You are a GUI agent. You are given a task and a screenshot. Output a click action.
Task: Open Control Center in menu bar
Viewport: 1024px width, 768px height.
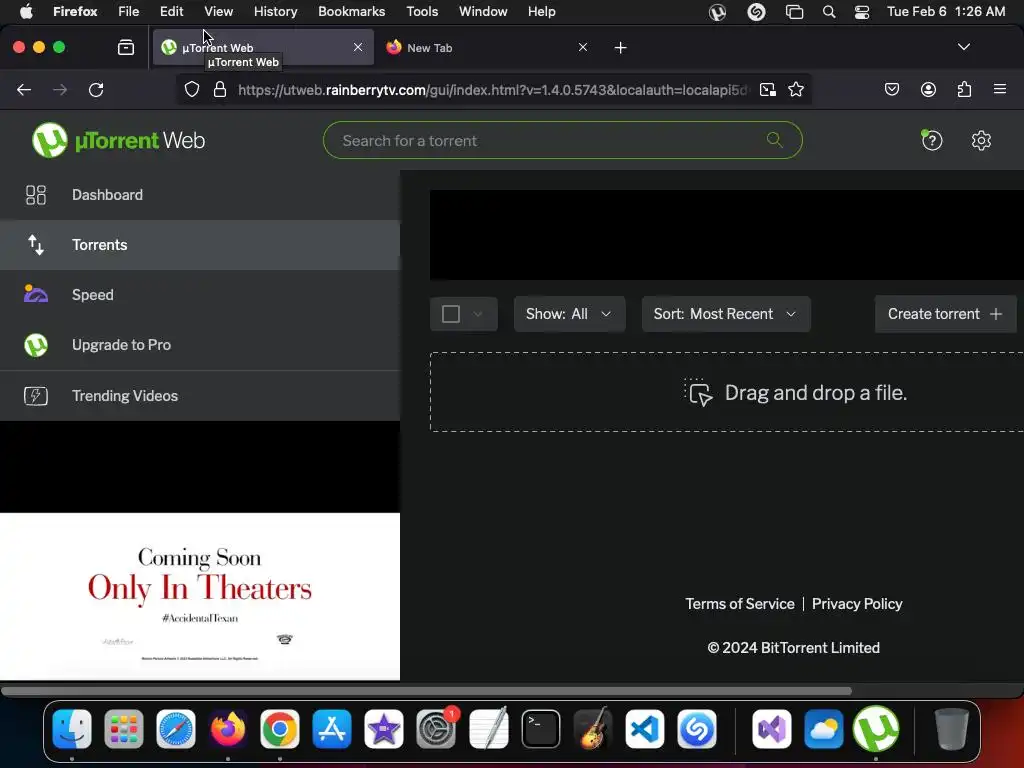pyautogui.click(x=862, y=12)
